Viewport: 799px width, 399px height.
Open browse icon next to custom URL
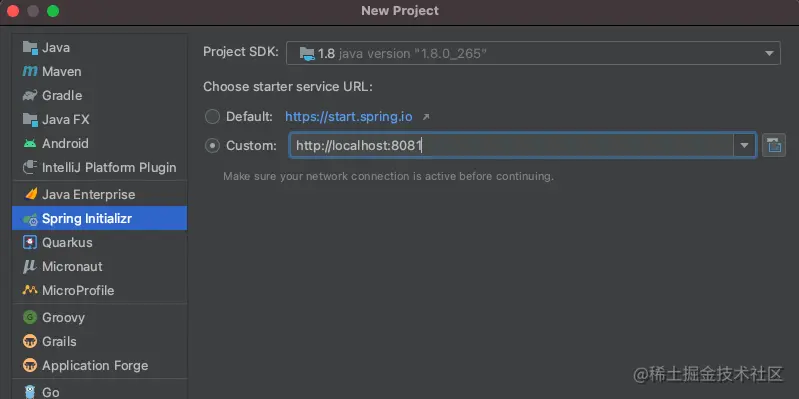(774, 146)
